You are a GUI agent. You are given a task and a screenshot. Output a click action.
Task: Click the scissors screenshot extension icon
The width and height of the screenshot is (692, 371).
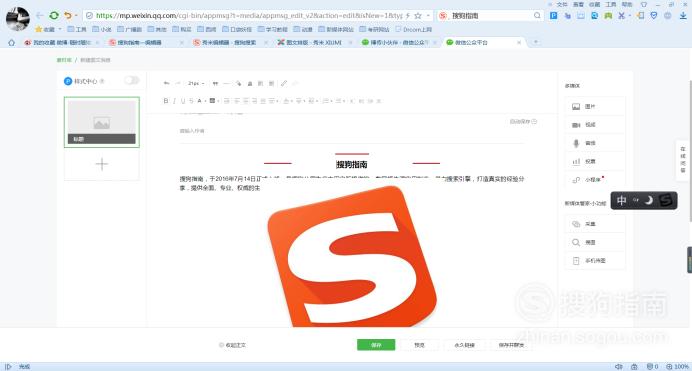click(621, 15)
